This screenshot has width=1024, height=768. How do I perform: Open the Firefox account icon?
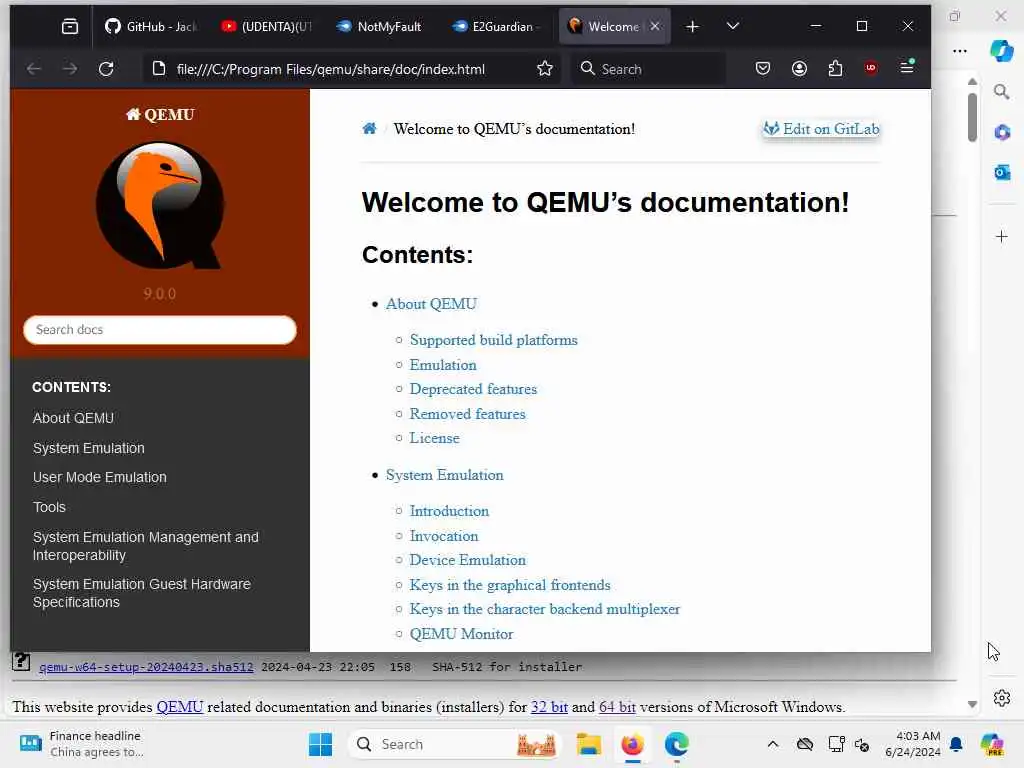pyautogui.click(x=799, y=68)
